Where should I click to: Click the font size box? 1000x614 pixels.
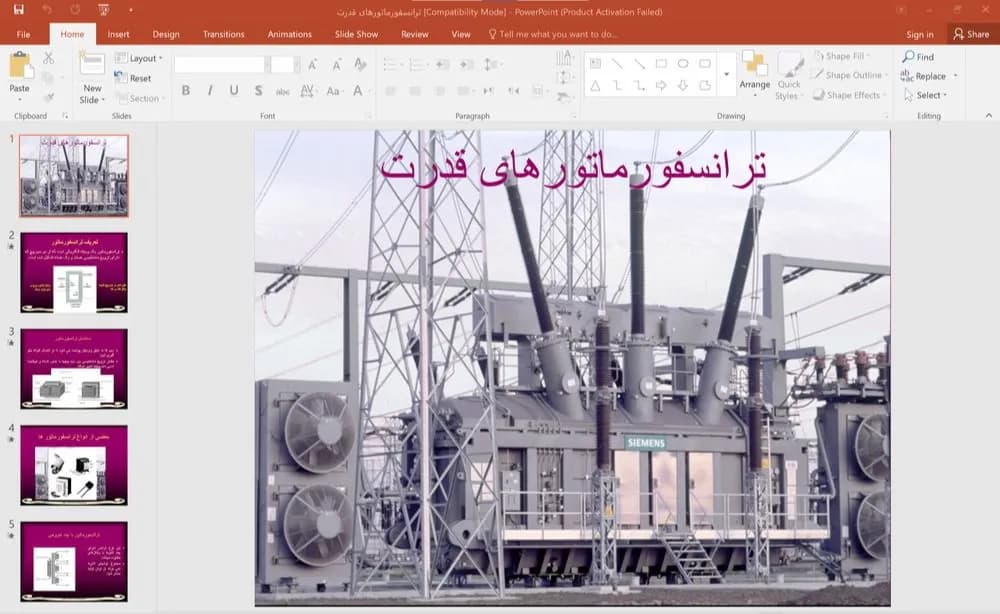[x=282, y=64]
